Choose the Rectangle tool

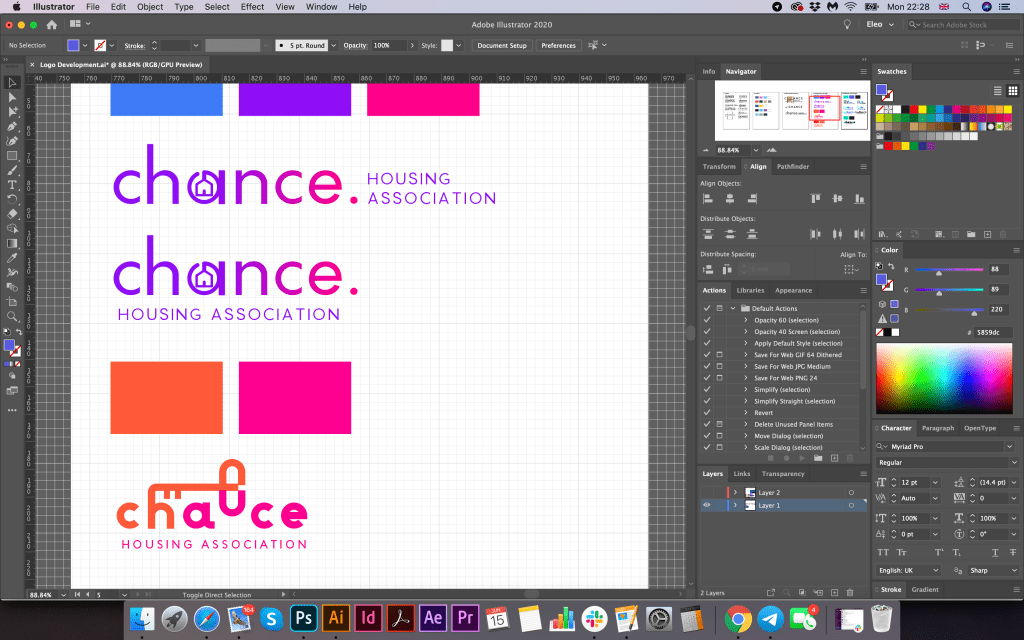12,156
